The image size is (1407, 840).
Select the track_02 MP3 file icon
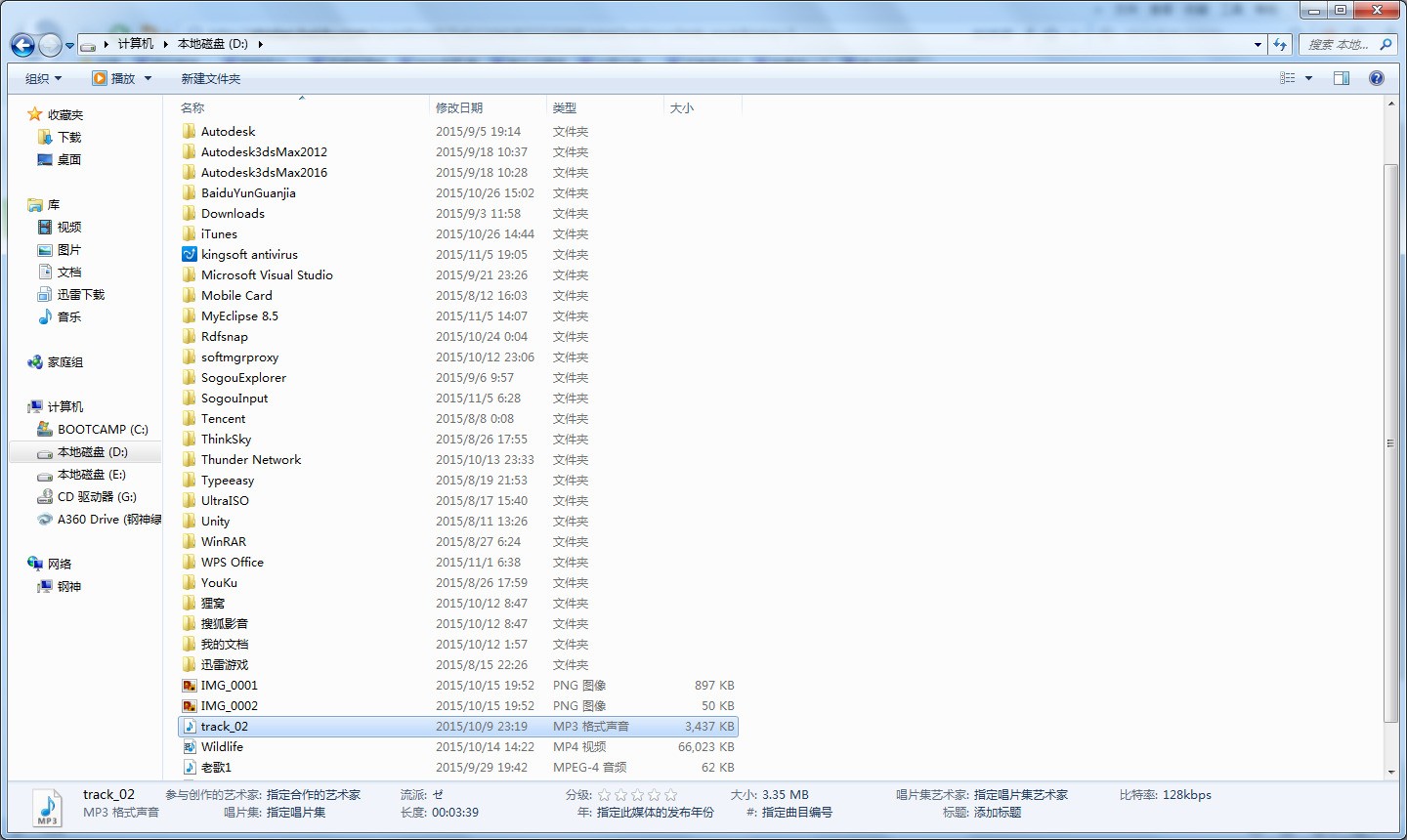click(x=190, y=726)
